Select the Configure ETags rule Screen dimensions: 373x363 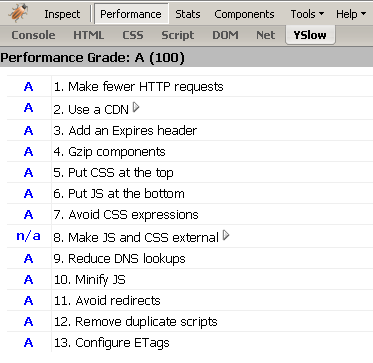point(112,343)
